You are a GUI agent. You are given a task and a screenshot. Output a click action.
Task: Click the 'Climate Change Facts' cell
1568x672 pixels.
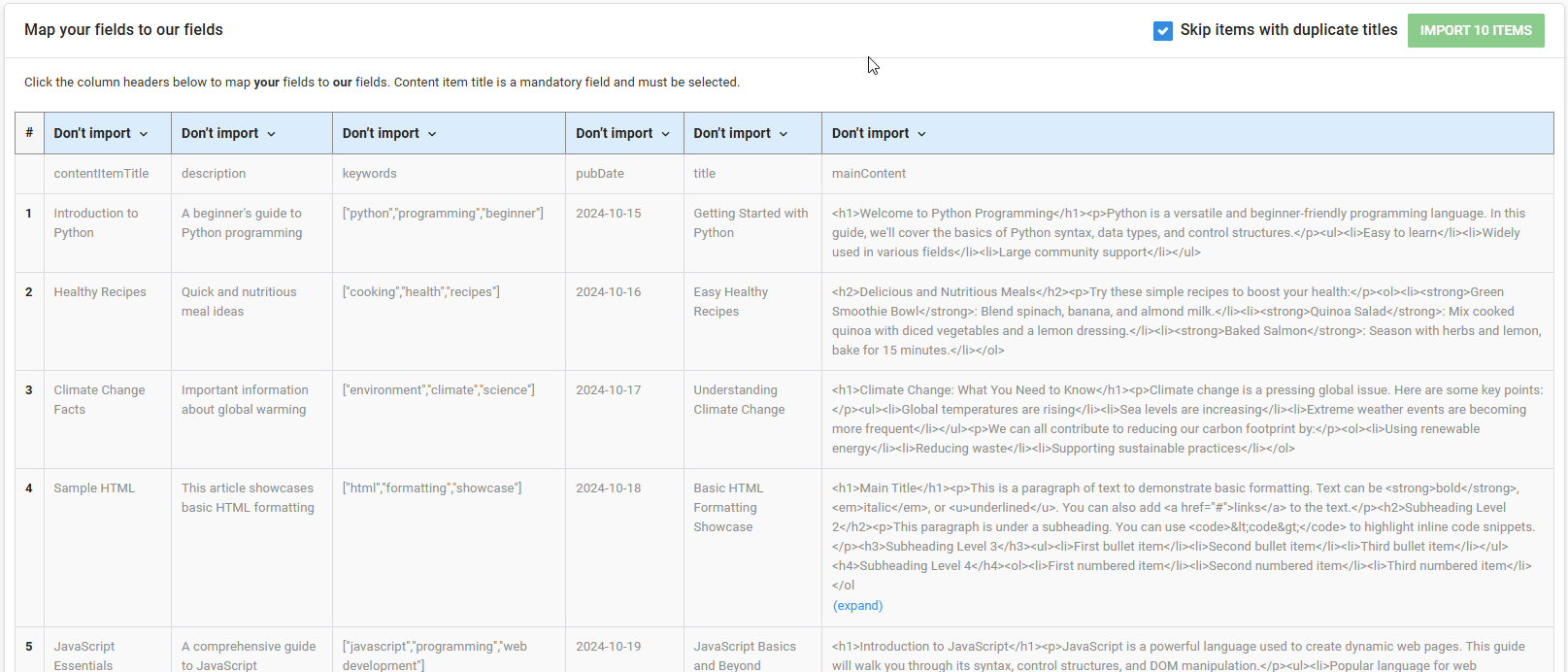click(108, 420)
